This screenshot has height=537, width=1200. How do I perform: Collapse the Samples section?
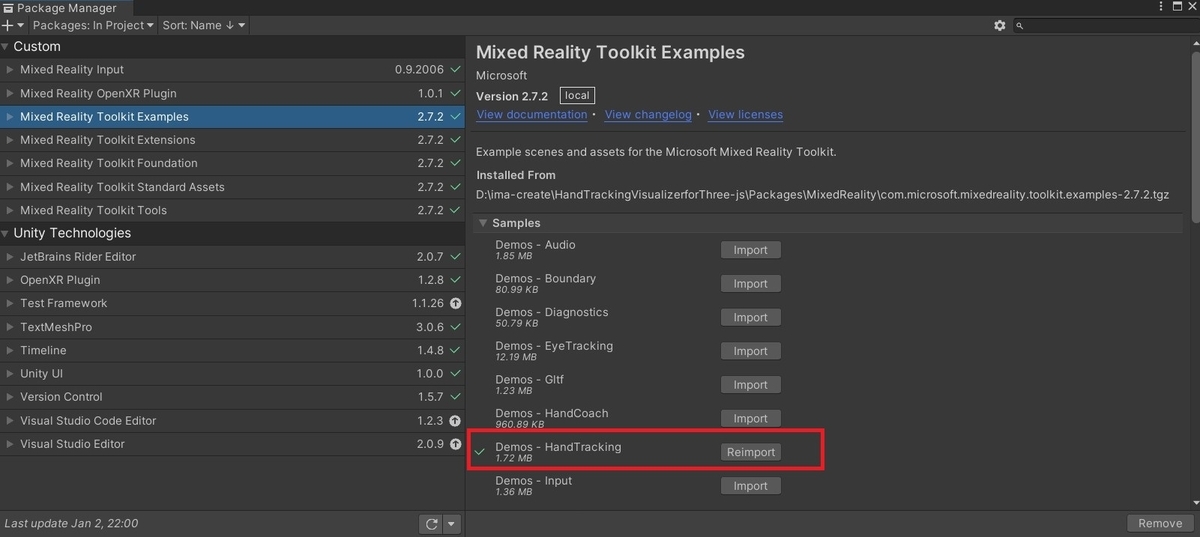coord(483,223)
